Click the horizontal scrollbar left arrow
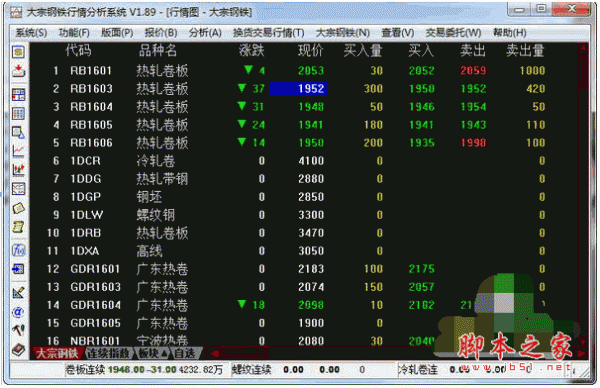 pos(214,353)
